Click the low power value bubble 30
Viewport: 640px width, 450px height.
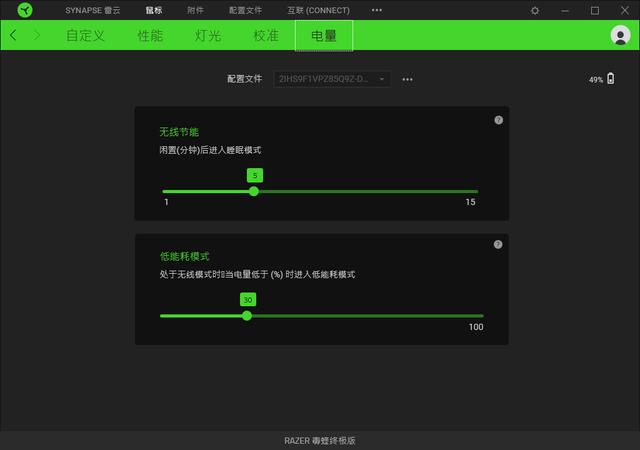pos(248,299)
